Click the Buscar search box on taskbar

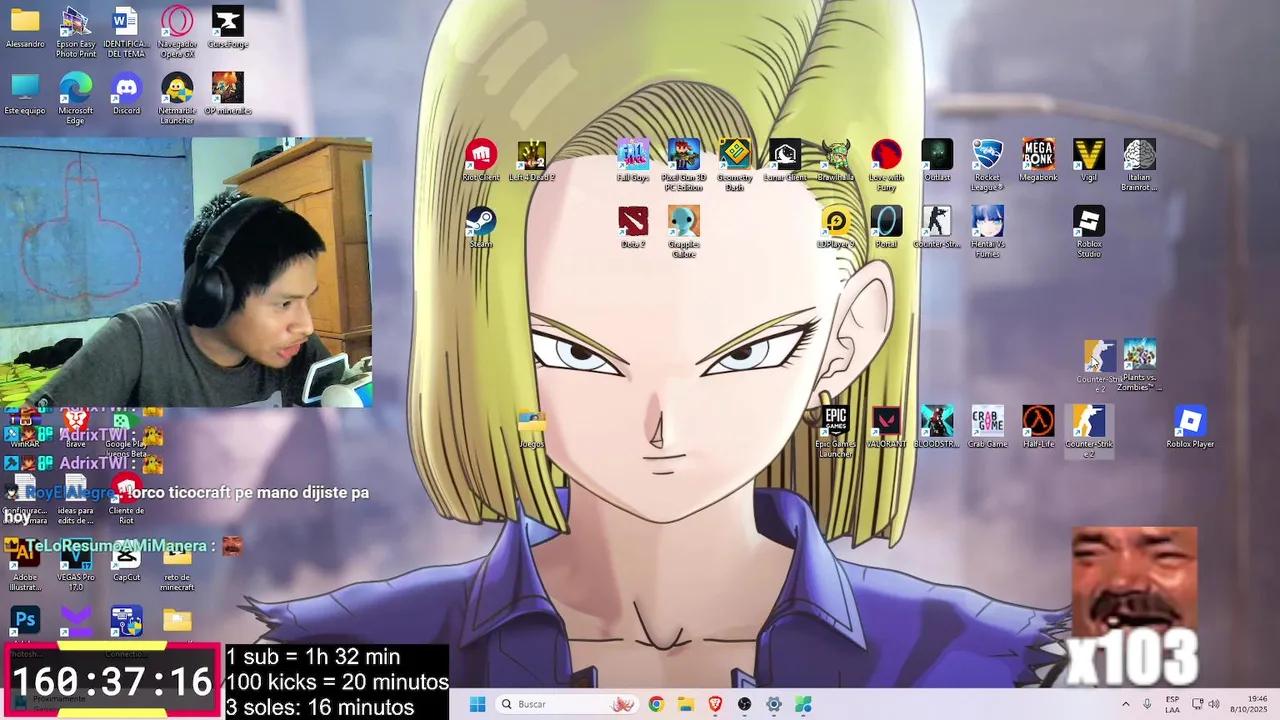[x=568, y=704]
